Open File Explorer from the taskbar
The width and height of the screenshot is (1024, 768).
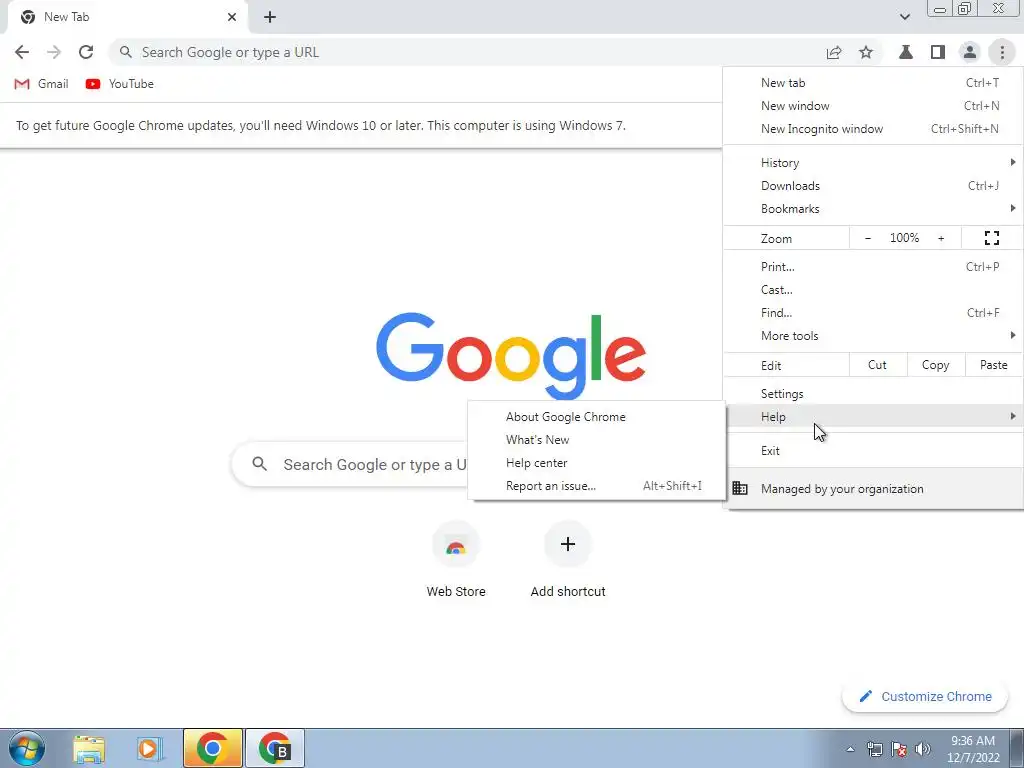point(89,748)
